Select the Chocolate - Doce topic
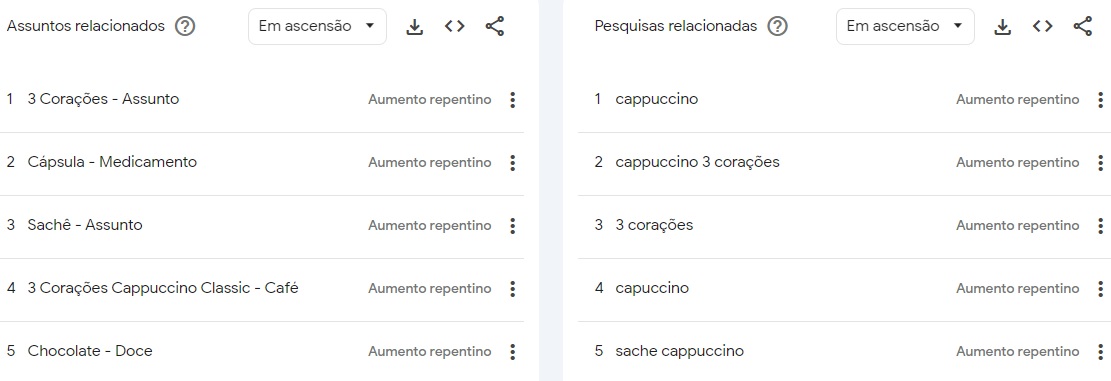Viewport: 1111px width, 381px height. (x=90, y=351)
